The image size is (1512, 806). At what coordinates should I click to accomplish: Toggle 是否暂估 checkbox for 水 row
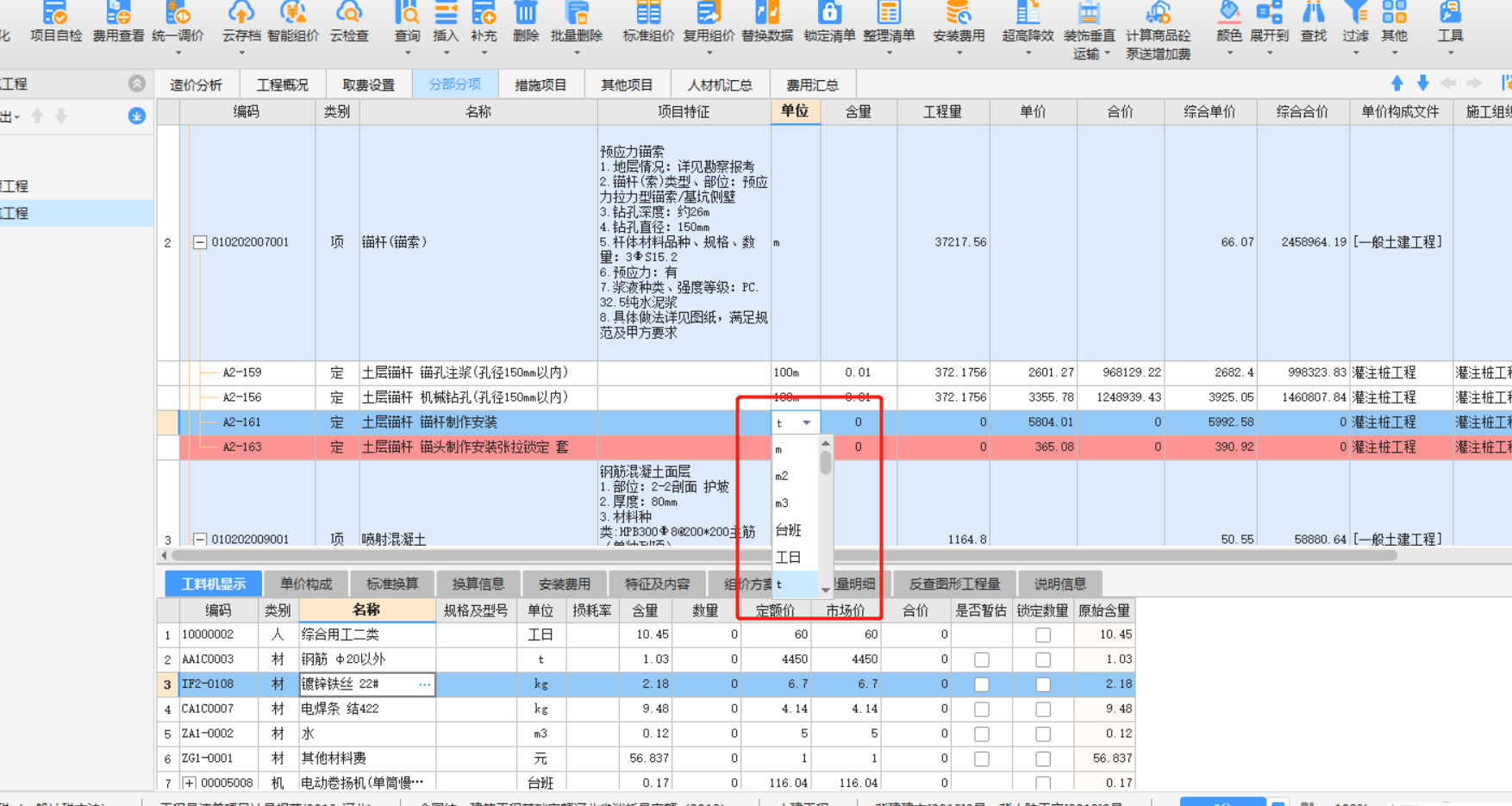[x=981, y=734]
